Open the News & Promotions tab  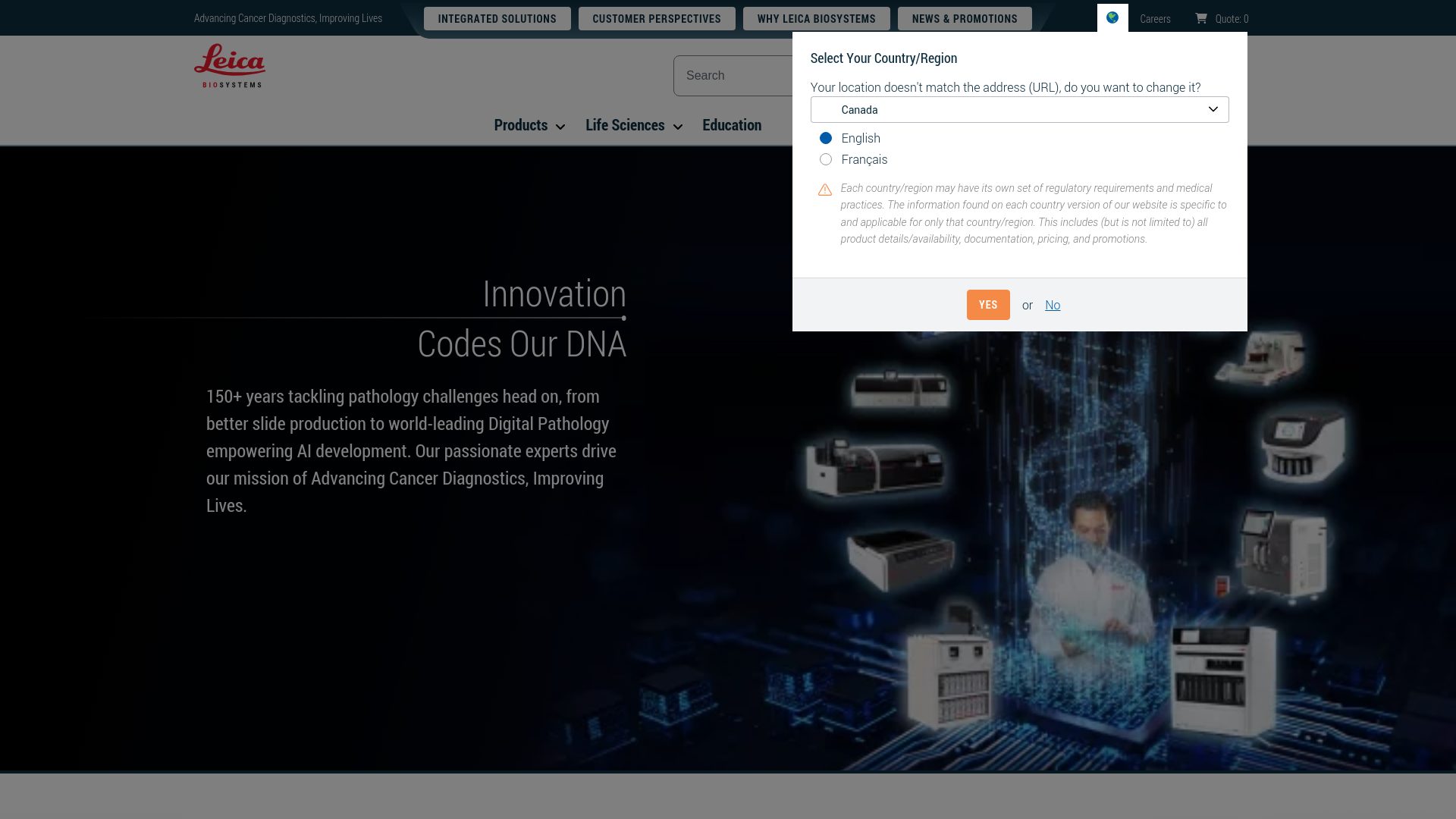(x=965, y=18)
